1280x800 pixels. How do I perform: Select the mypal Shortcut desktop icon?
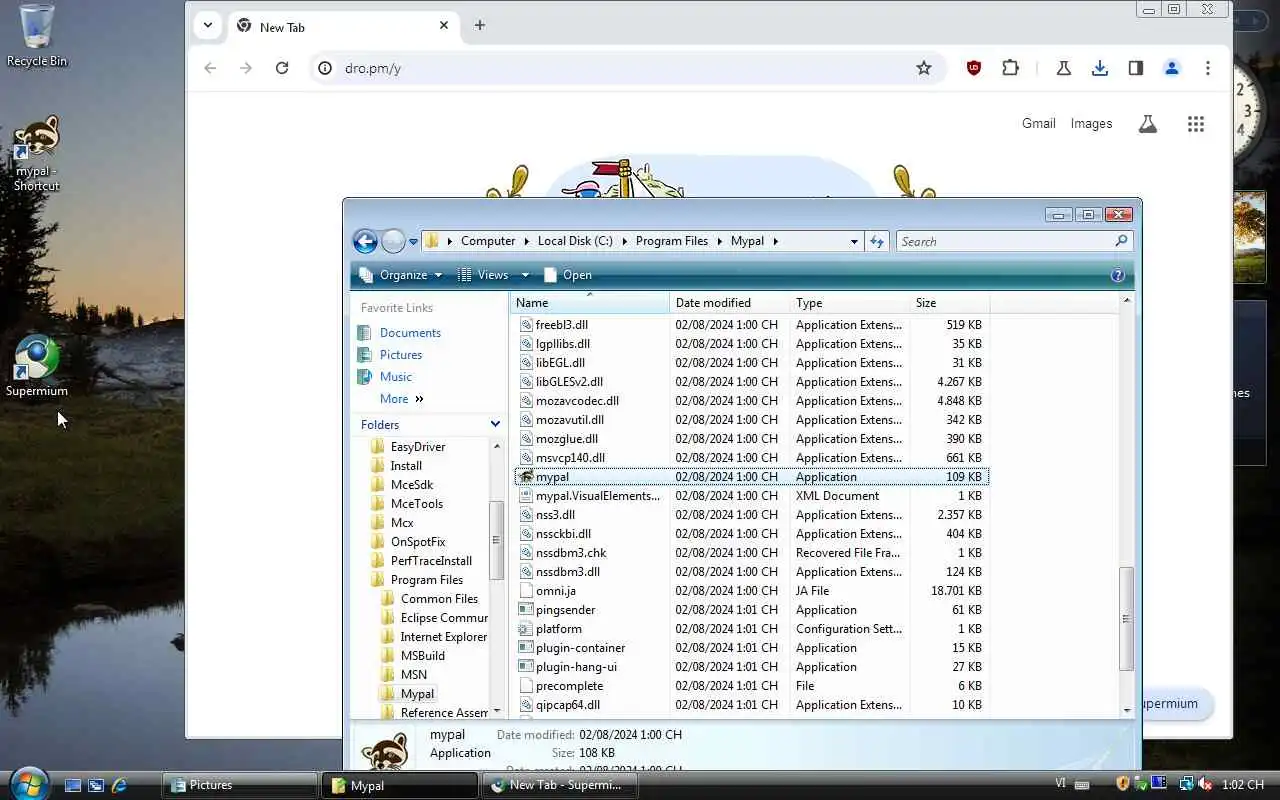(x=37, y=152)
